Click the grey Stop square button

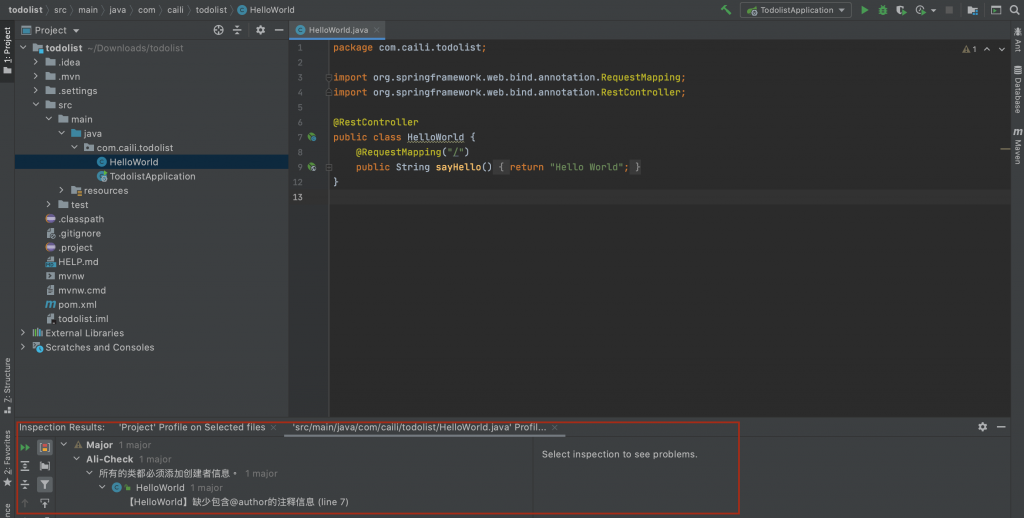[x=950, y=10]
